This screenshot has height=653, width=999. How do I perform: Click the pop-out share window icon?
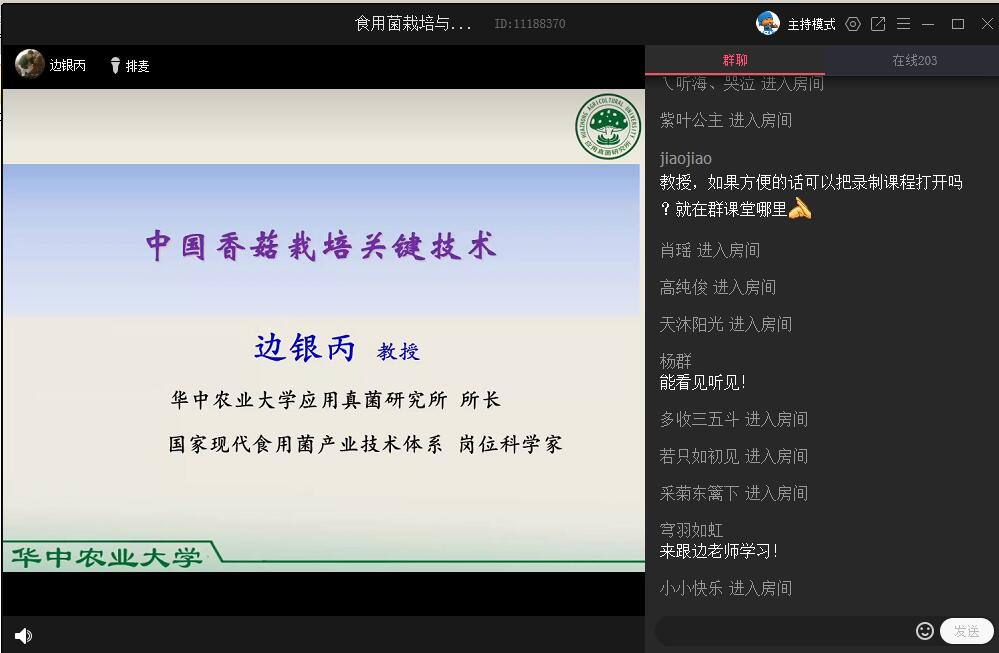[x=878, y=24]
